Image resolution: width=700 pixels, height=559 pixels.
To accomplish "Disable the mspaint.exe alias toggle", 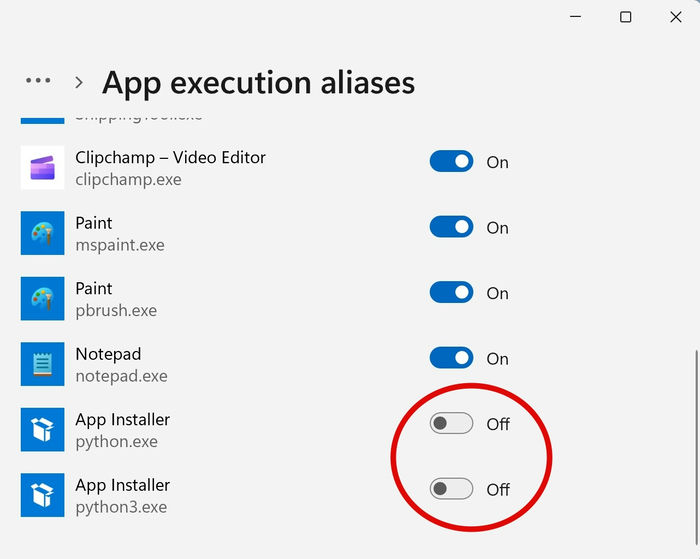I will (x=451, y=227).
